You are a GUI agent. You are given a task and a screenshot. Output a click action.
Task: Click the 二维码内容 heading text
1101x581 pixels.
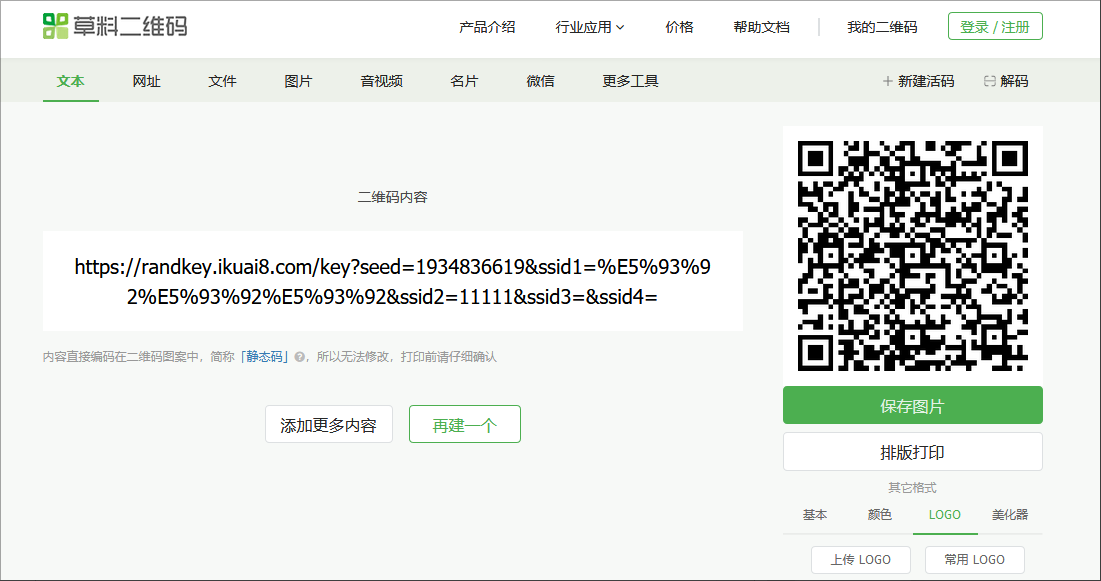pos(393,197)
